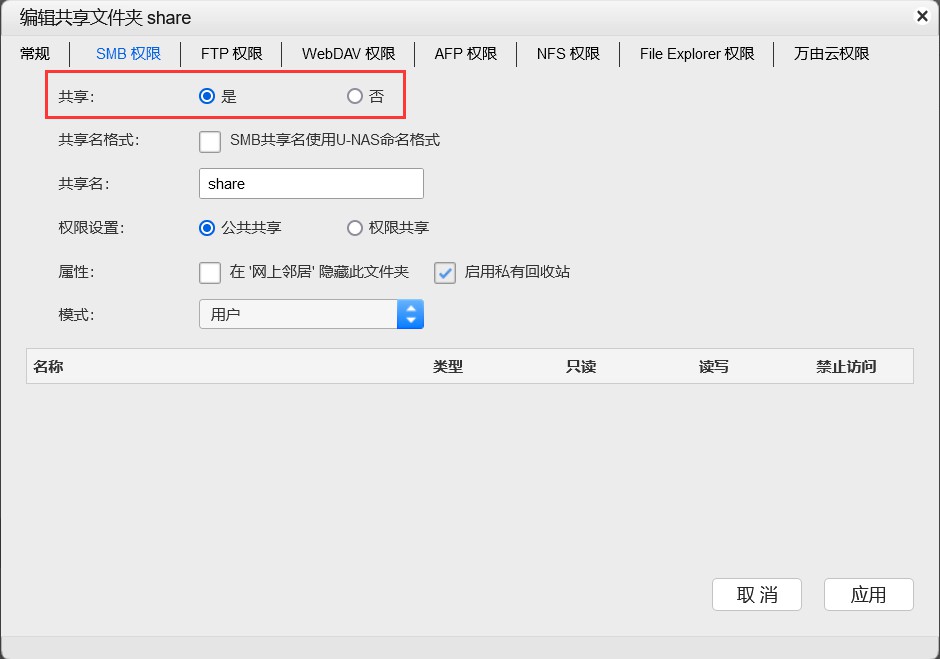Image resolution: width=940 pixels, height=659 pixels.
Task: Open the WebDAV 权限 tab
Action: point(348,54)
